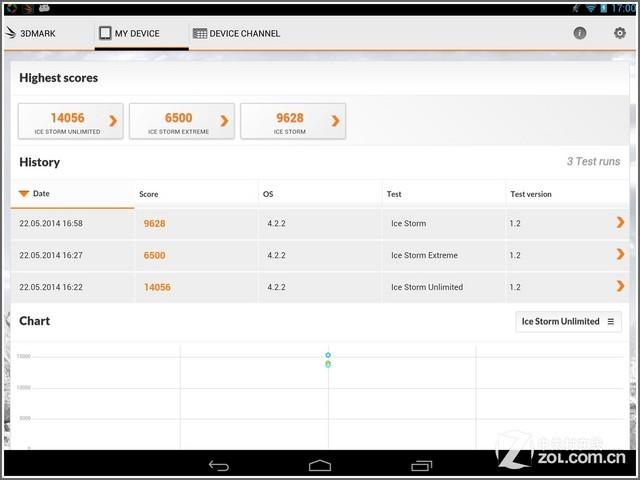Click the History heading
This screenshot has width=640, height=480.
click(40, 162)
